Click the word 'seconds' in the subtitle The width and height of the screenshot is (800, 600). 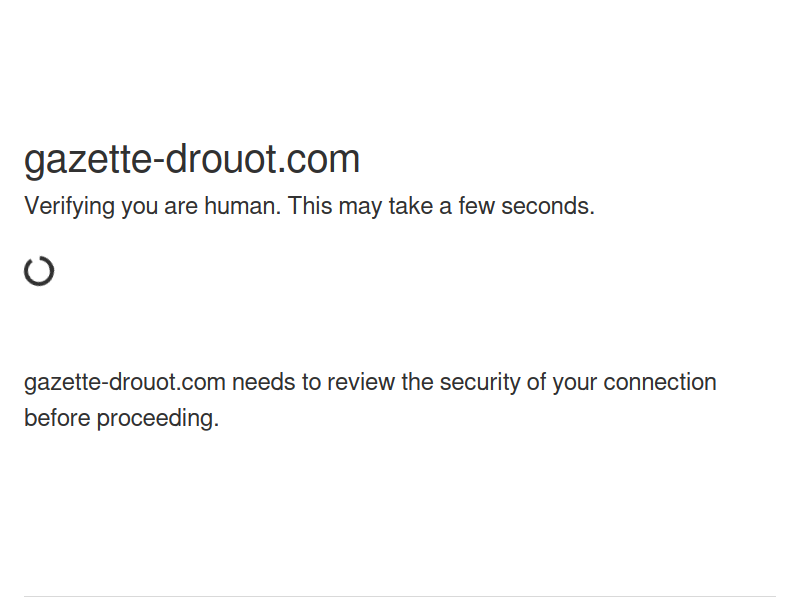click(x=547, y=206)
